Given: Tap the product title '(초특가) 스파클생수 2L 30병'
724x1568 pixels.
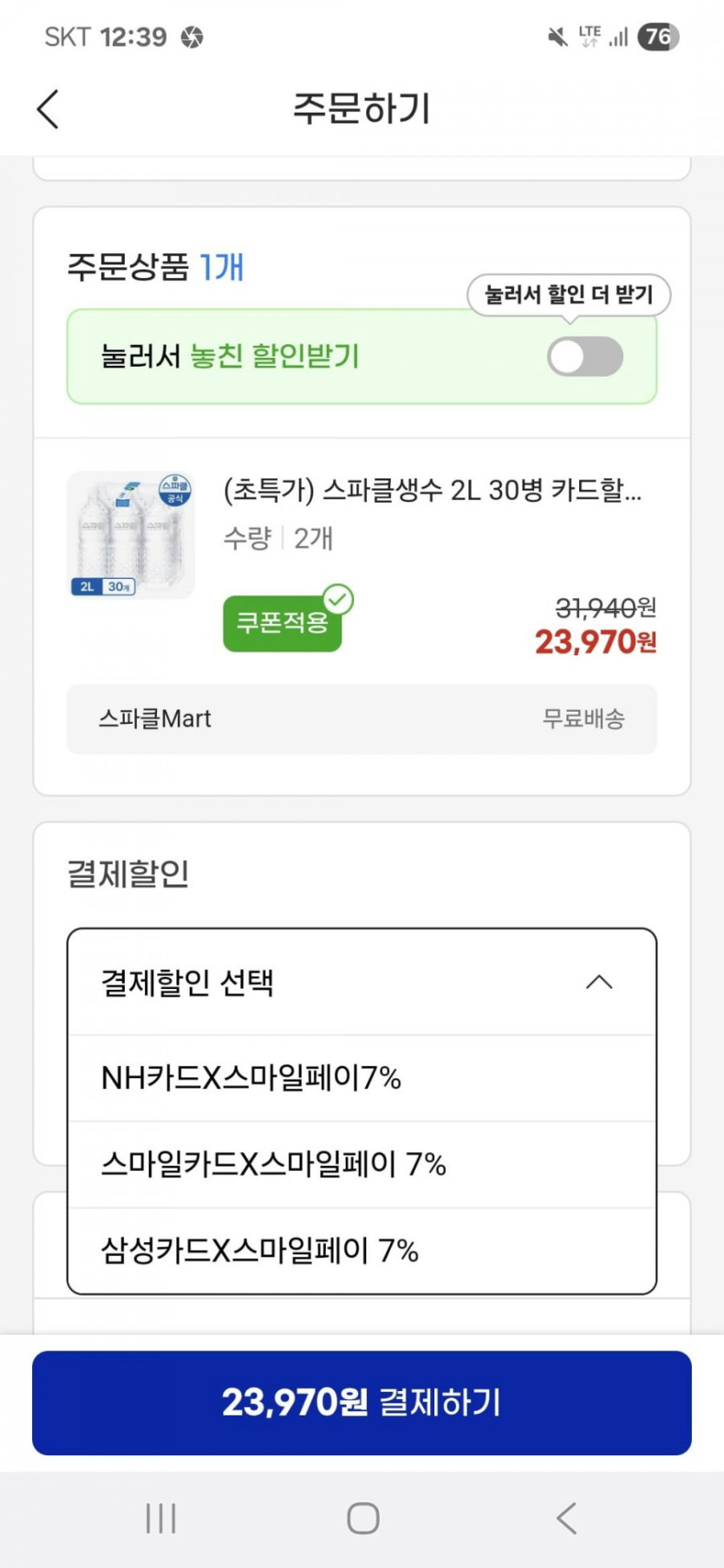Looking at the screenshot, I should tap(432, 491).
